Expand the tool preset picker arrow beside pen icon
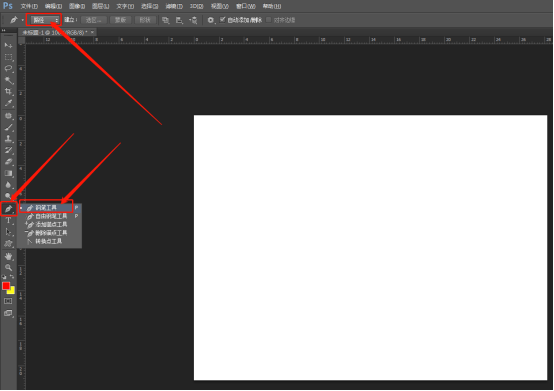 22,20
